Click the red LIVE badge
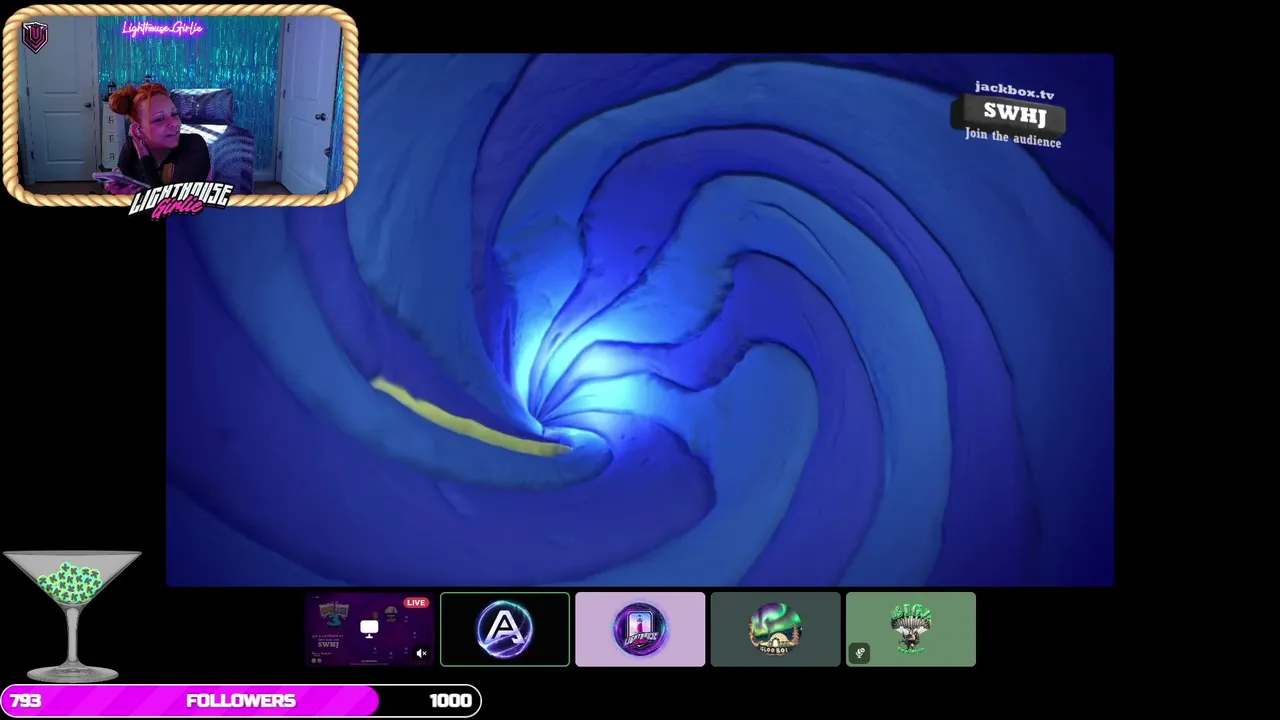 [x=416, y=603]
